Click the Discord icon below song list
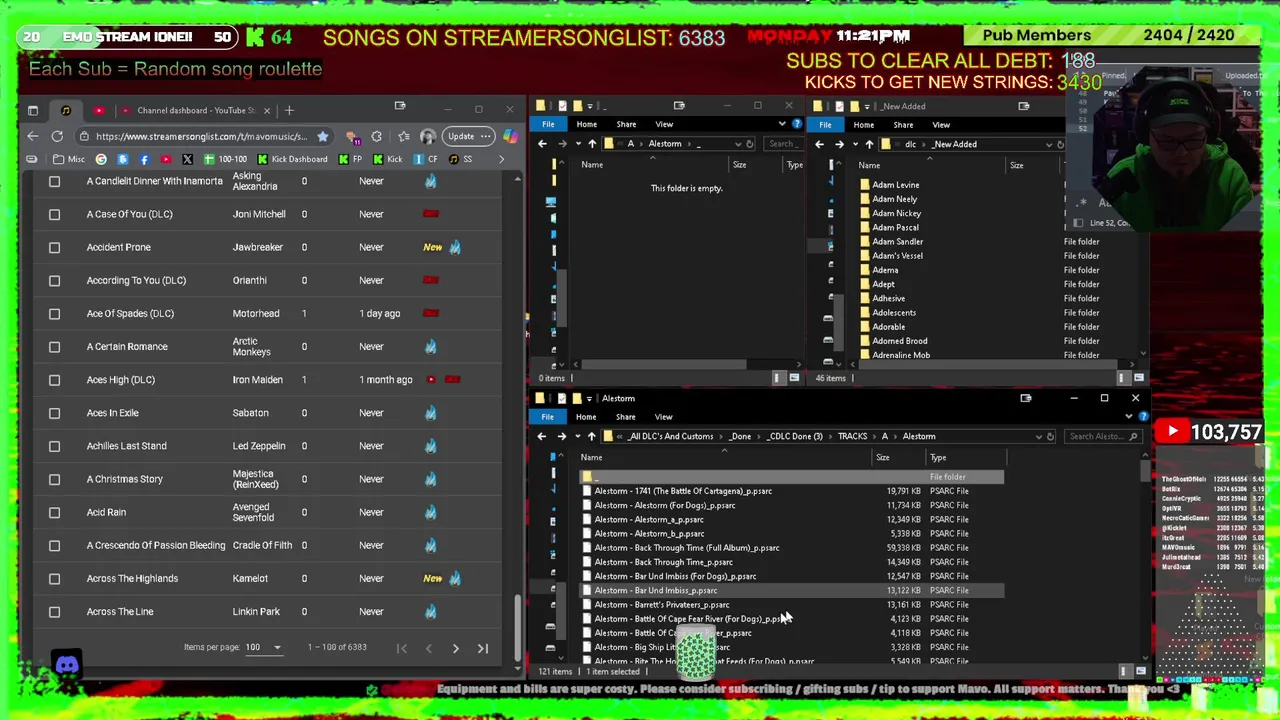The height and width of the screenshot is (720, 1280). (67, 664)
